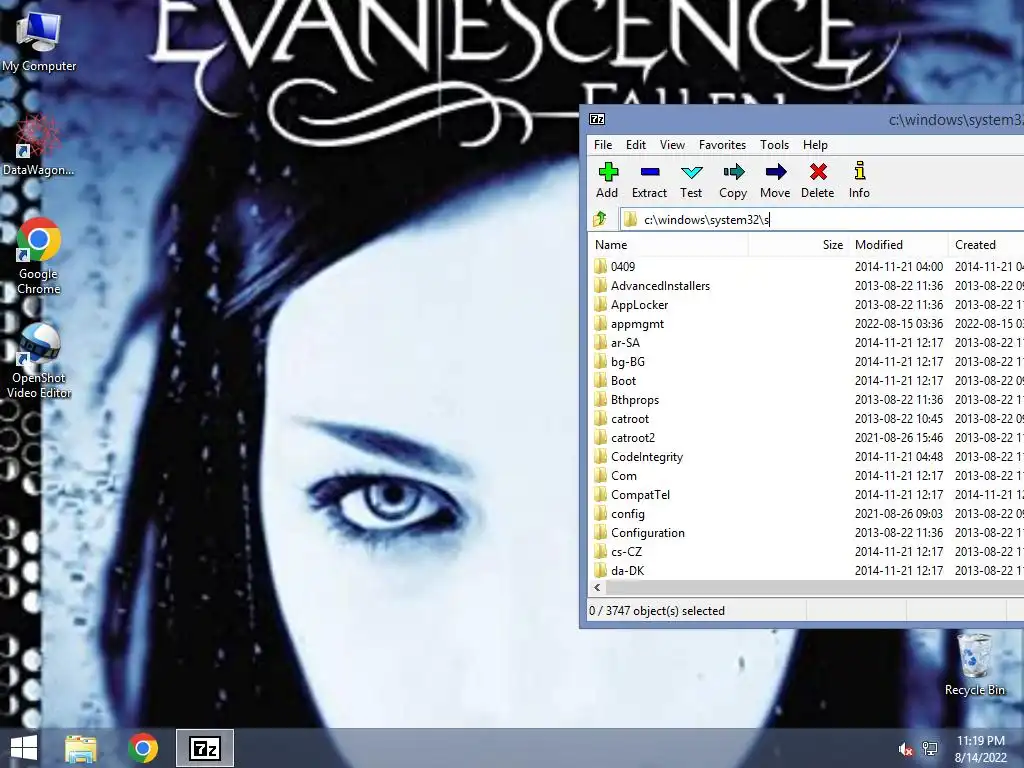Select the da-DK folder
1024x768 pixels.
(628, 571)
